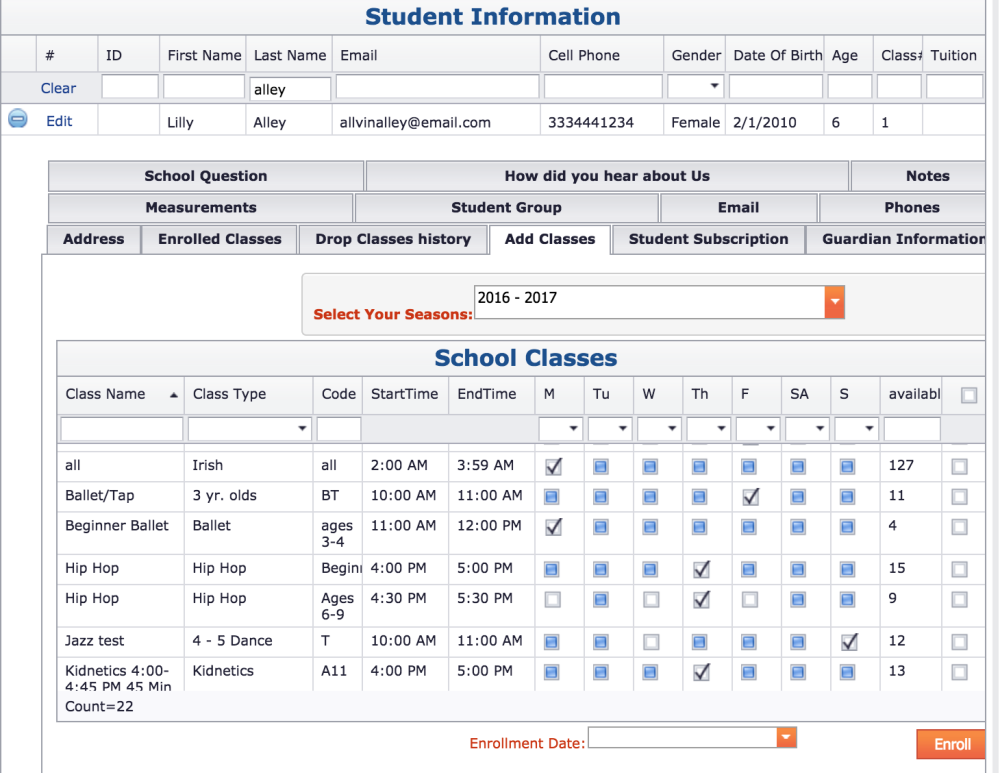Click the Cell Phone filter field
Screen dimensions: 1000x773
pos(603,87)
